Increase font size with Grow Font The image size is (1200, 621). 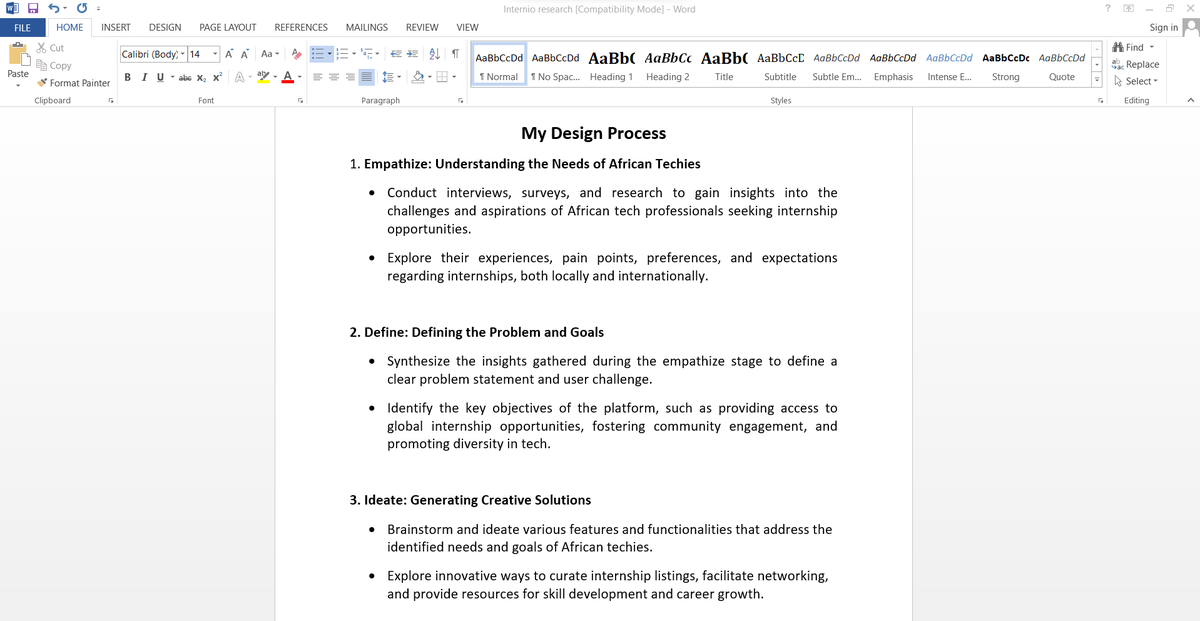(x=230, y=53)
